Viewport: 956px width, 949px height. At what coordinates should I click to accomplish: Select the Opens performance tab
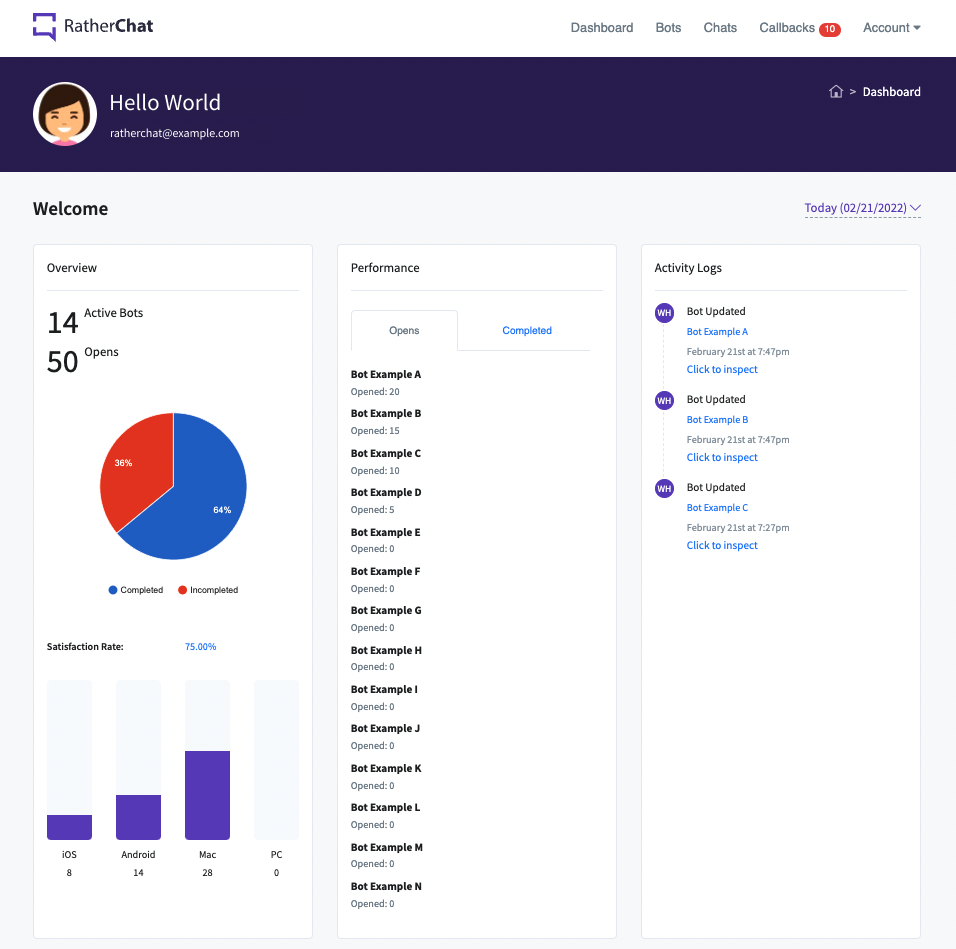[x=404, y=331]
